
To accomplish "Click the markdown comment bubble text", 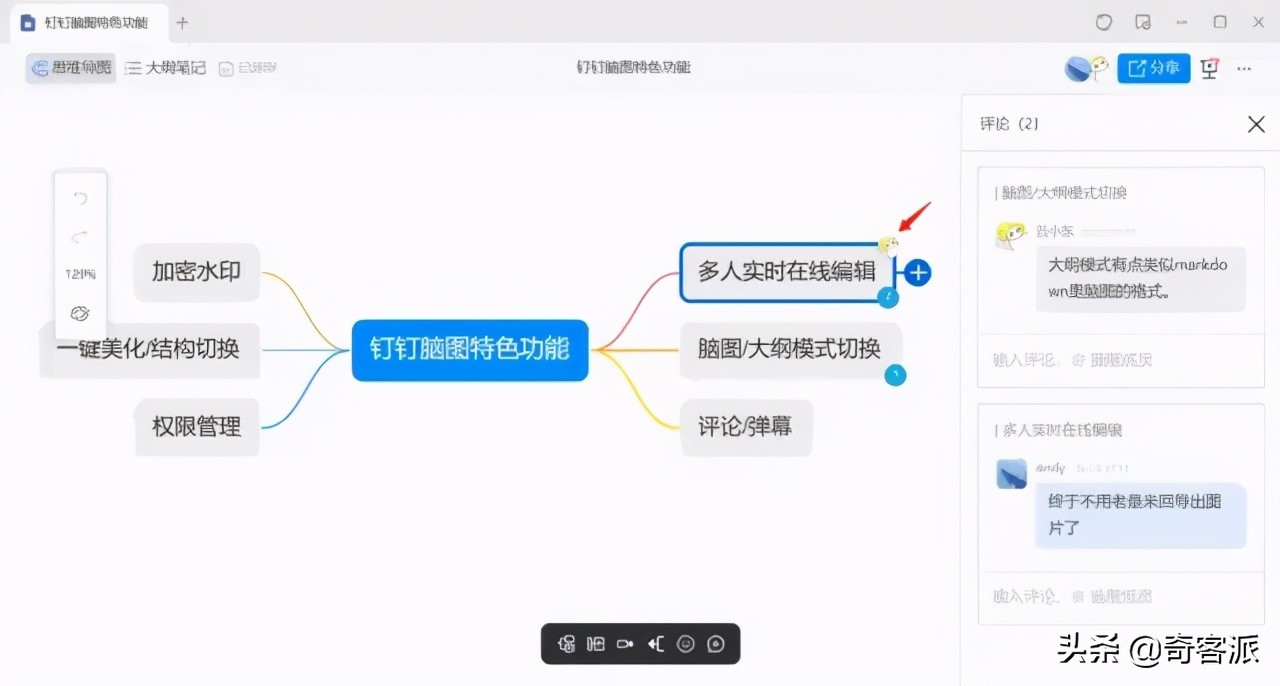I will pos(1140,279).
